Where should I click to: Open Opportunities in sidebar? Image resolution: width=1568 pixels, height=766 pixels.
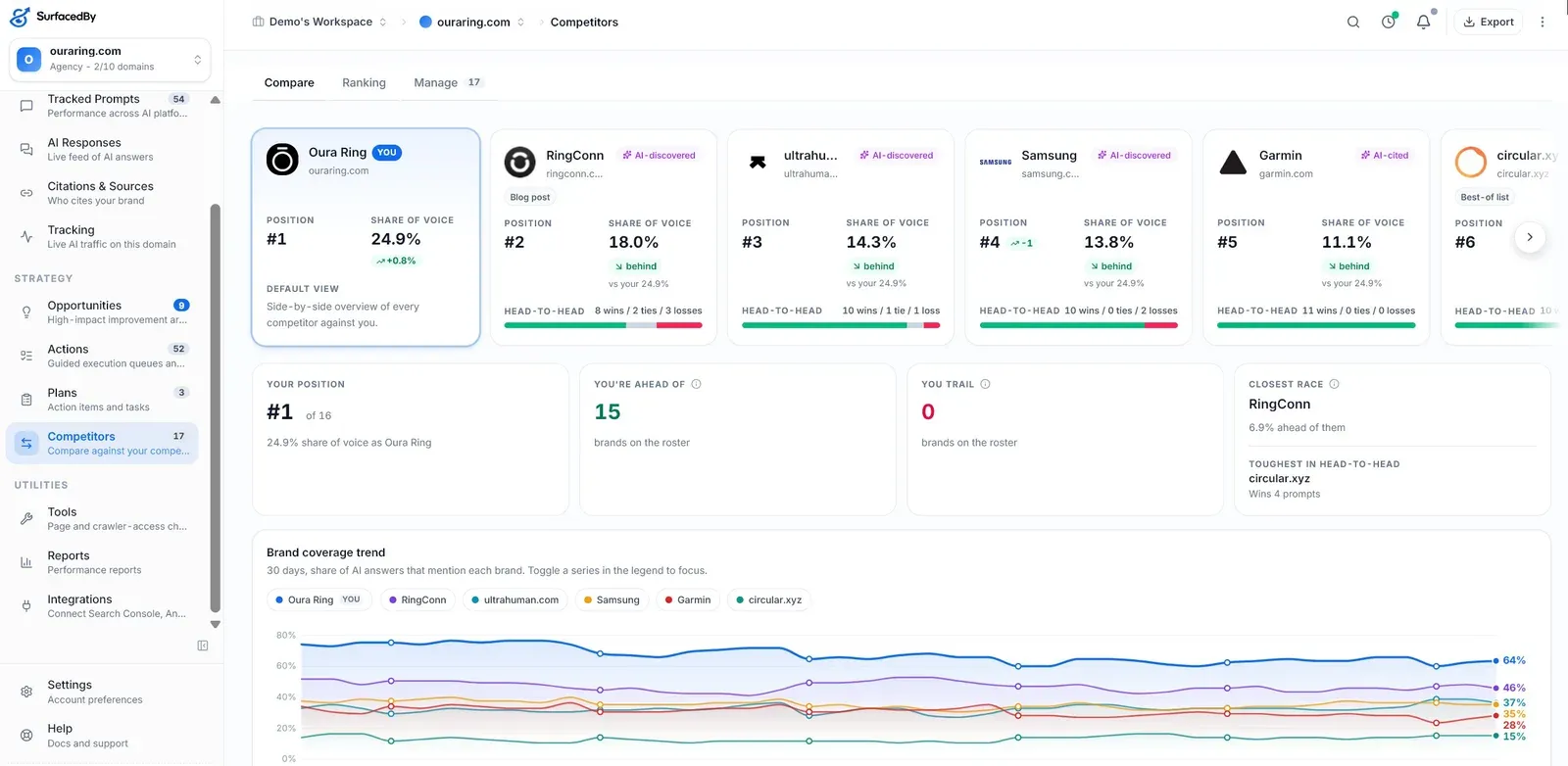[x=103, y=312]
